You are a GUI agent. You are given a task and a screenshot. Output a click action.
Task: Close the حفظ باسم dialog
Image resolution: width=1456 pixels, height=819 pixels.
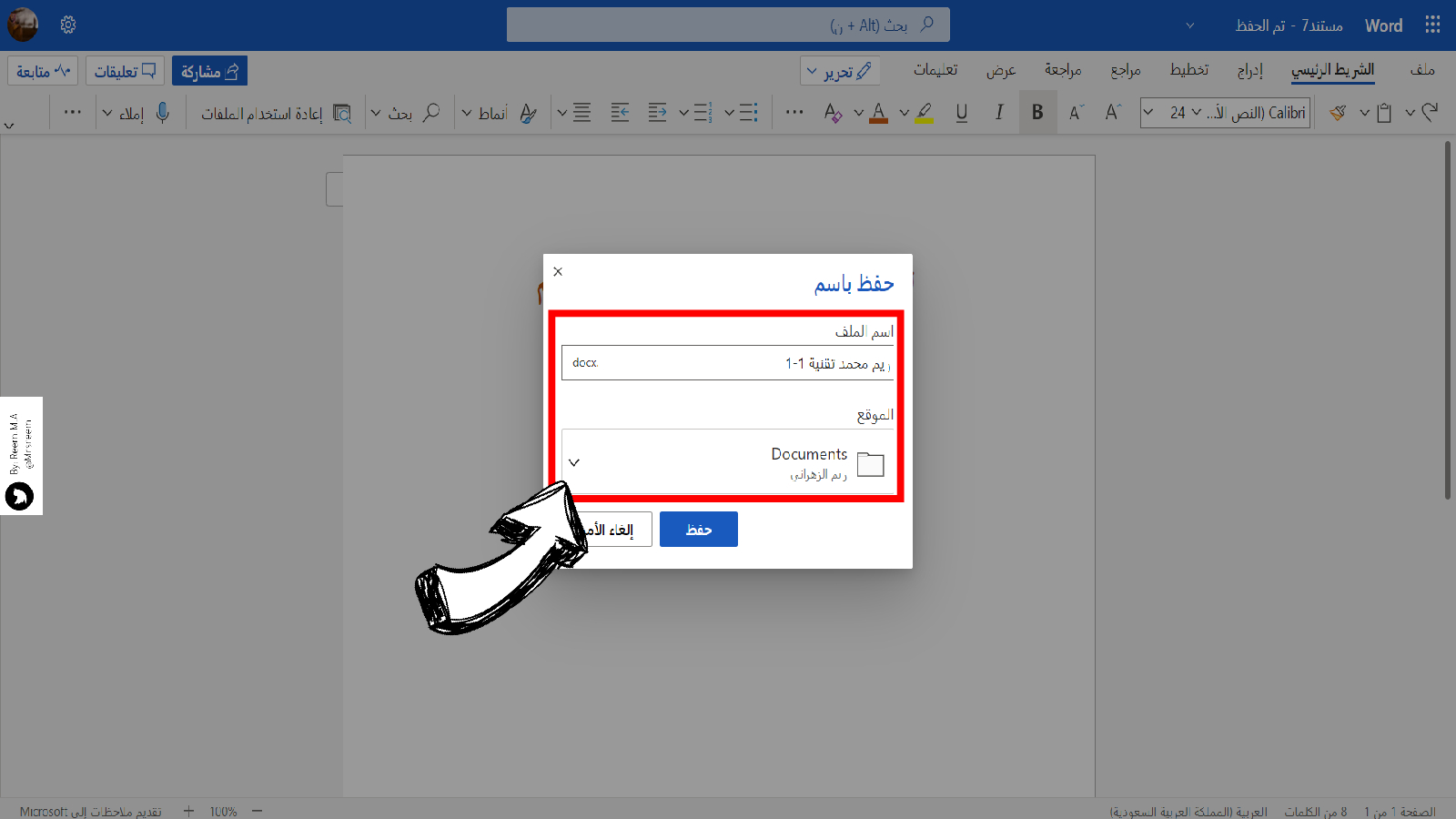click(x=558, y=272)
